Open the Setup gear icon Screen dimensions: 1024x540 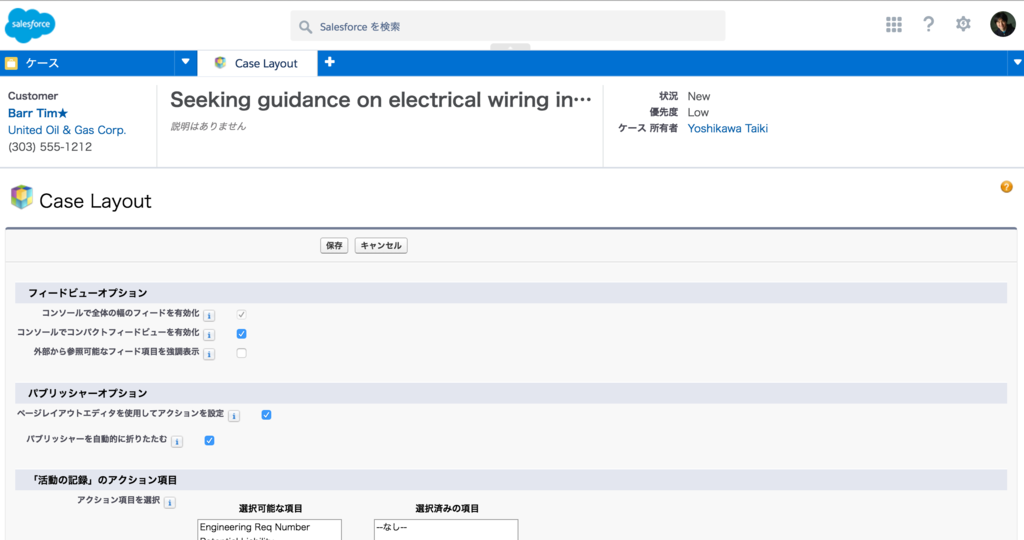pos(963,24)
